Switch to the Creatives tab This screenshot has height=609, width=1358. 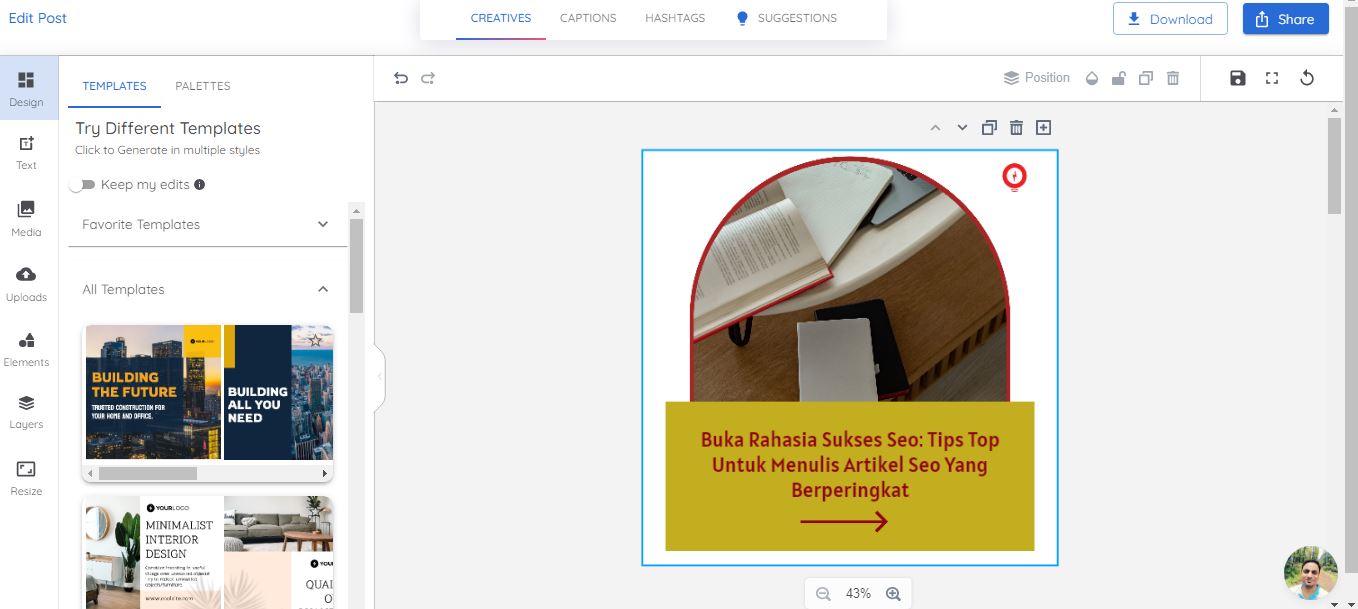[x=501, y=19]
